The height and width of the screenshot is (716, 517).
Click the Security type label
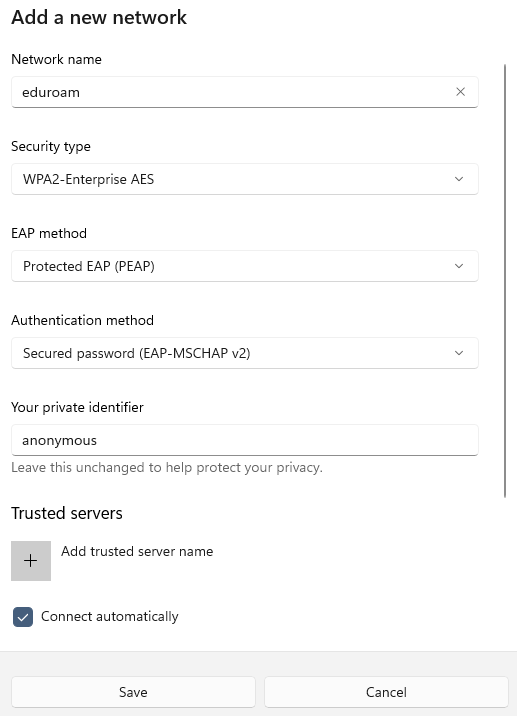(51, 146)
